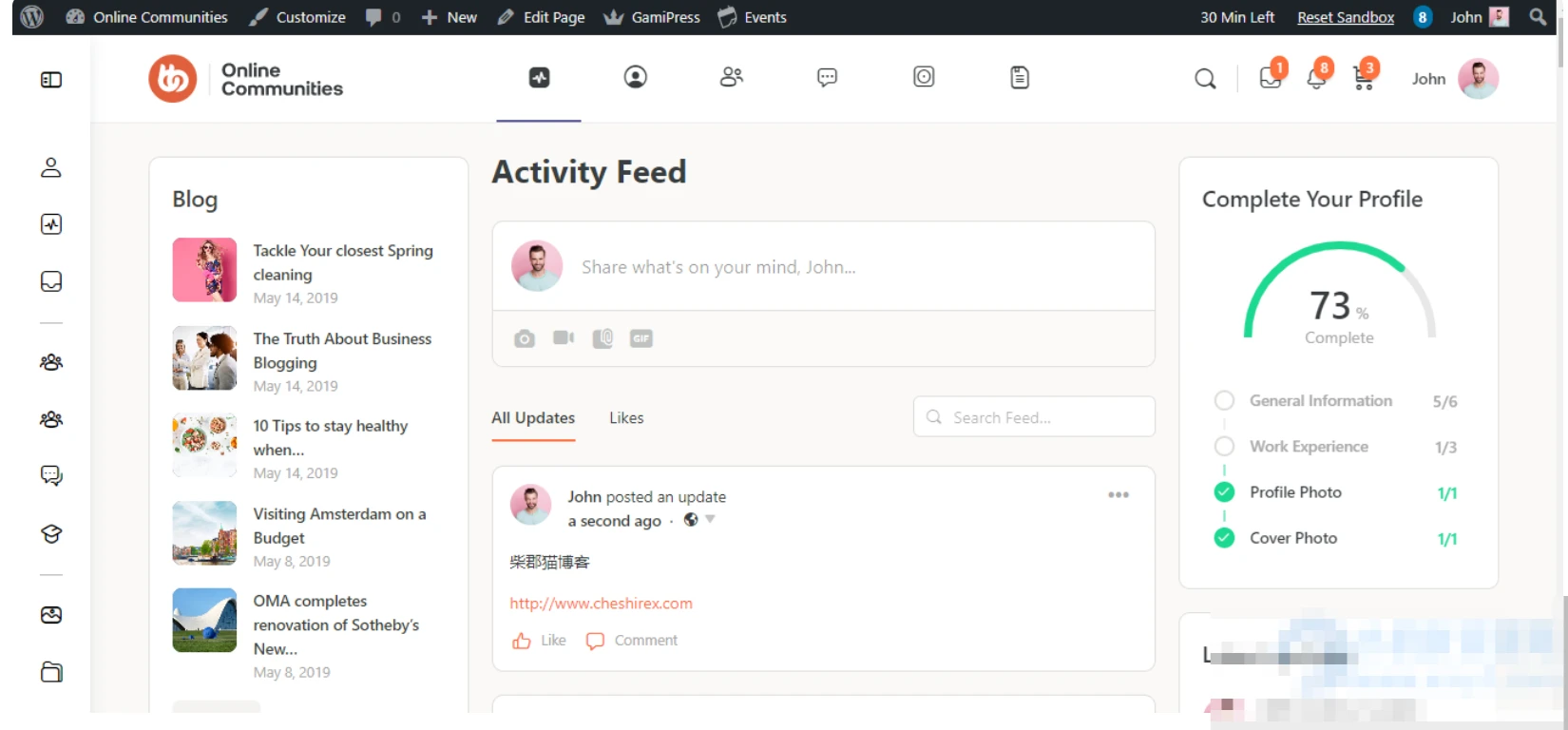This screenshot has width=1568, height=730.
Task: Click the sidebar courses graduation cap icon
Action: [x=51, y=534]
